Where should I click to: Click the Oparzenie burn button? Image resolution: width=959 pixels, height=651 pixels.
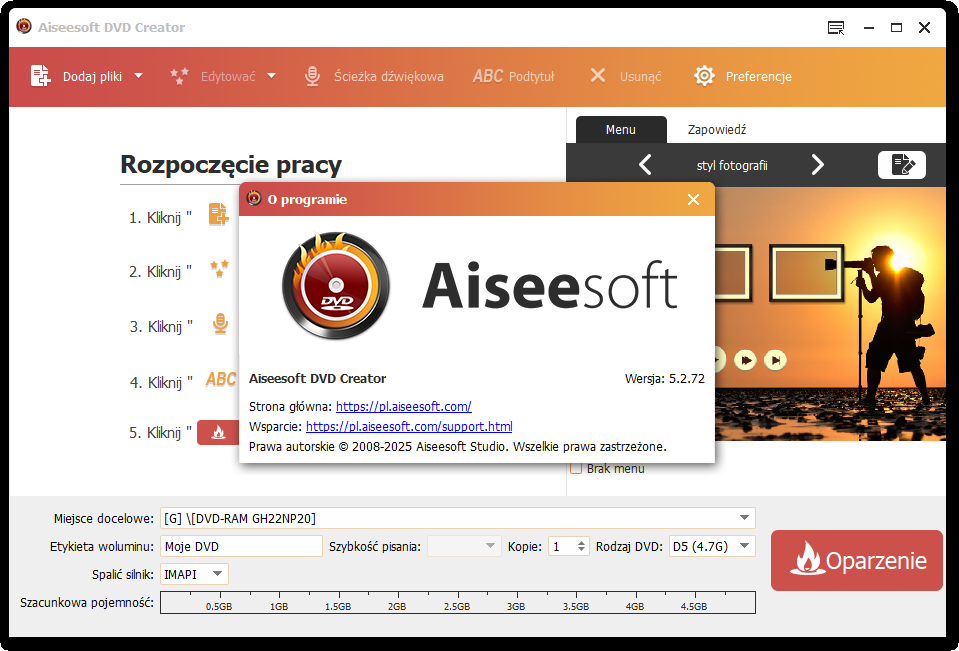(x=856, y=560)
